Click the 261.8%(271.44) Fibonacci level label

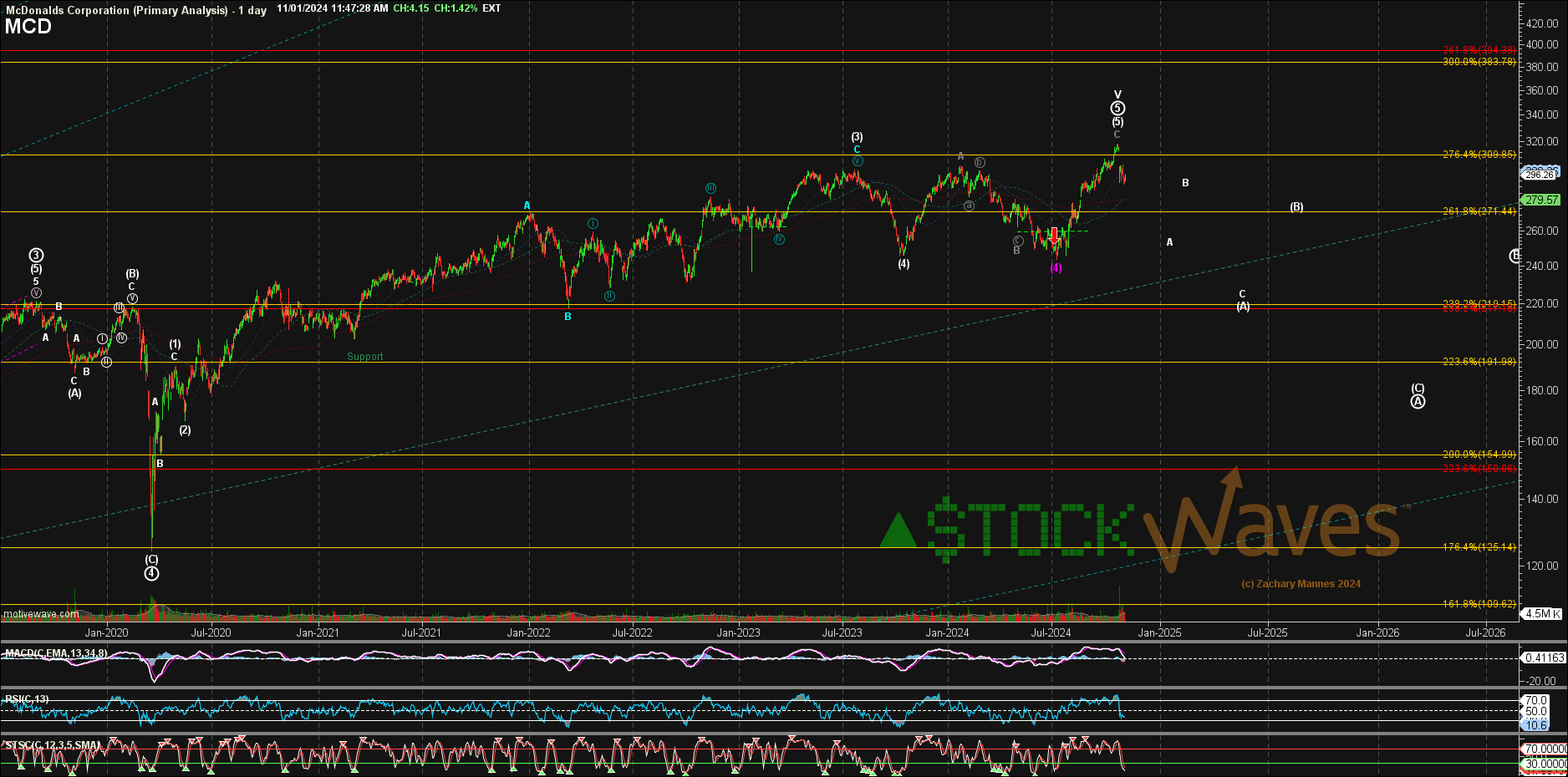tap(1479, 211)
